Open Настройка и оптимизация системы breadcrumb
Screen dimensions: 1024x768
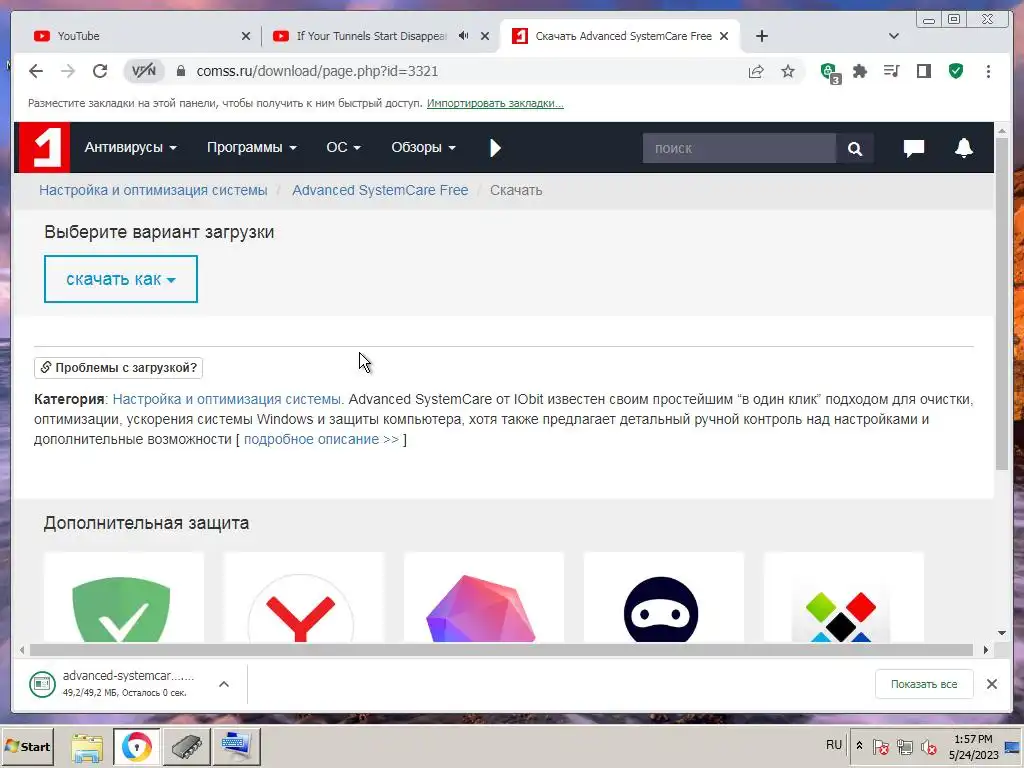click(x=153, y=190)
